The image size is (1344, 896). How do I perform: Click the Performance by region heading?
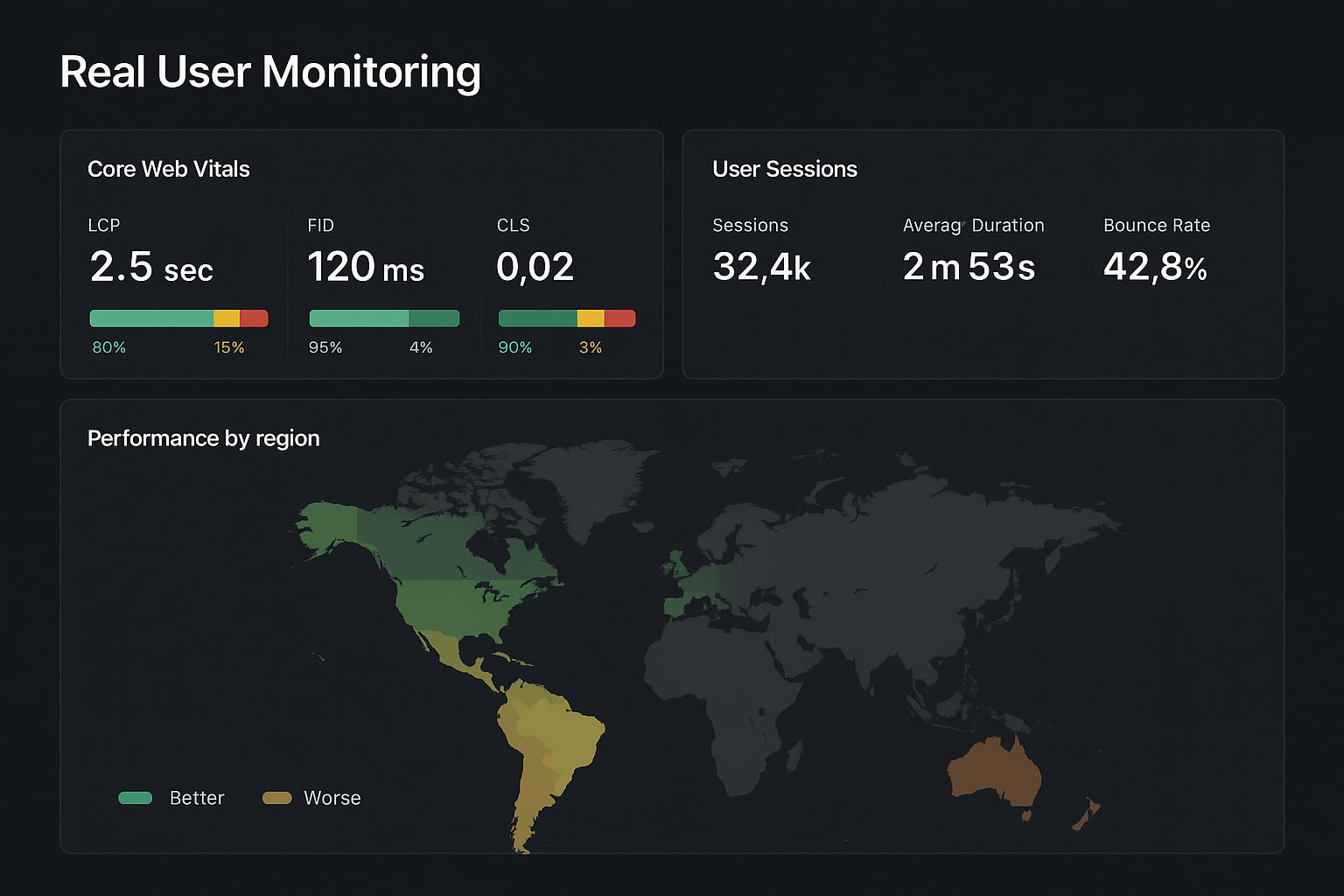click(x=204, y=438)
